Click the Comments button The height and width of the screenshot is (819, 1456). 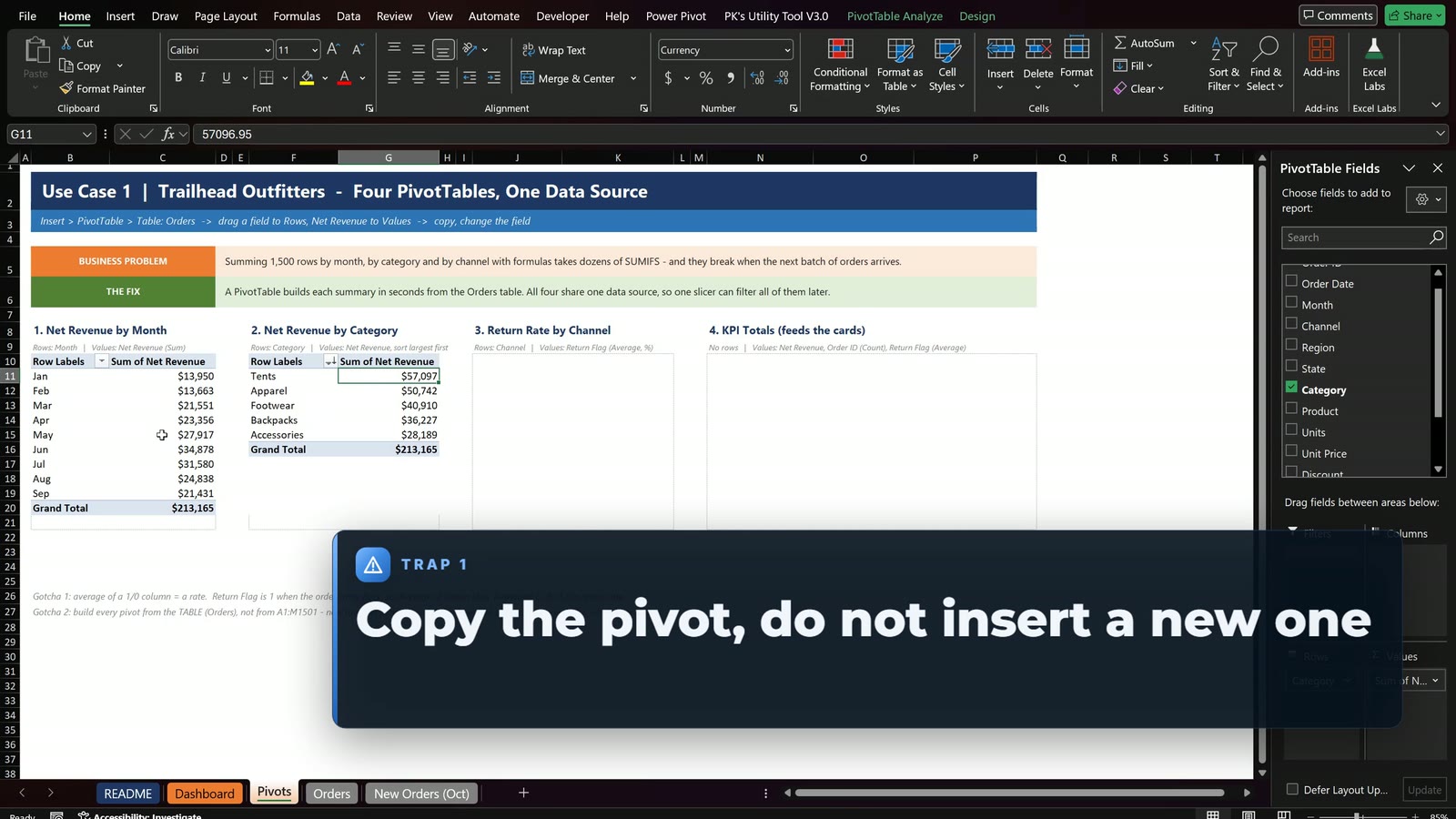1338,15
